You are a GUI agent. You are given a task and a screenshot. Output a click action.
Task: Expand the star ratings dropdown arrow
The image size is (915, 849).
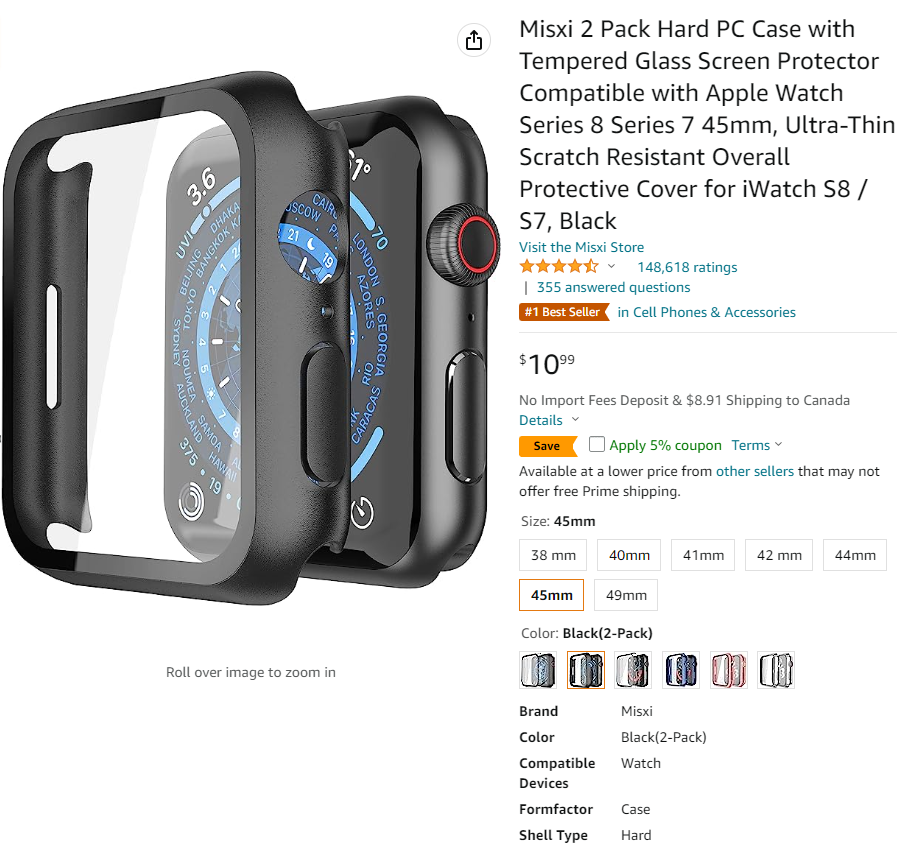(611, 266)
